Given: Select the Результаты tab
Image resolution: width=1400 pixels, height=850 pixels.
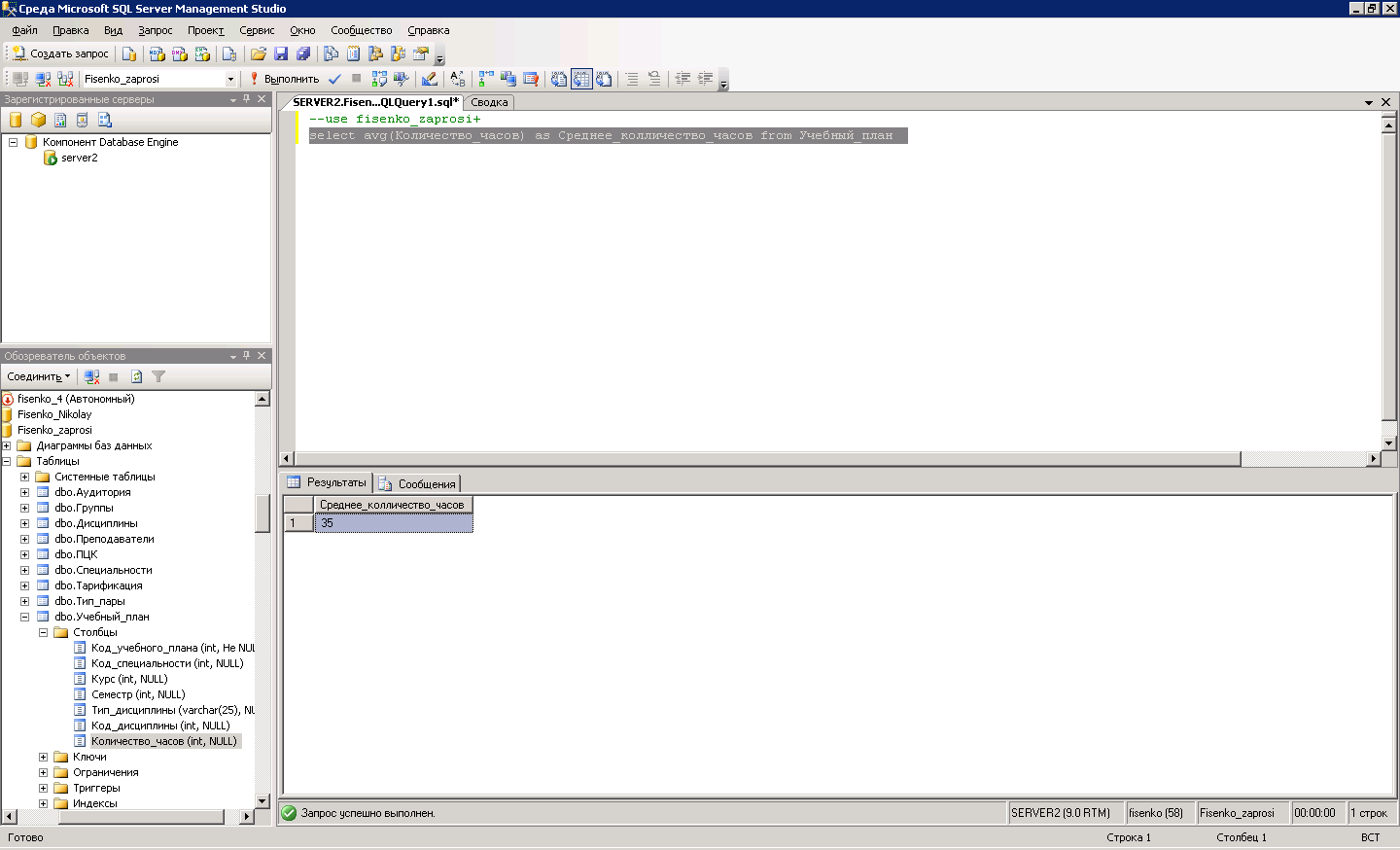Looking at the screenshot, I should pyautogui.click(x=328, y=482).
